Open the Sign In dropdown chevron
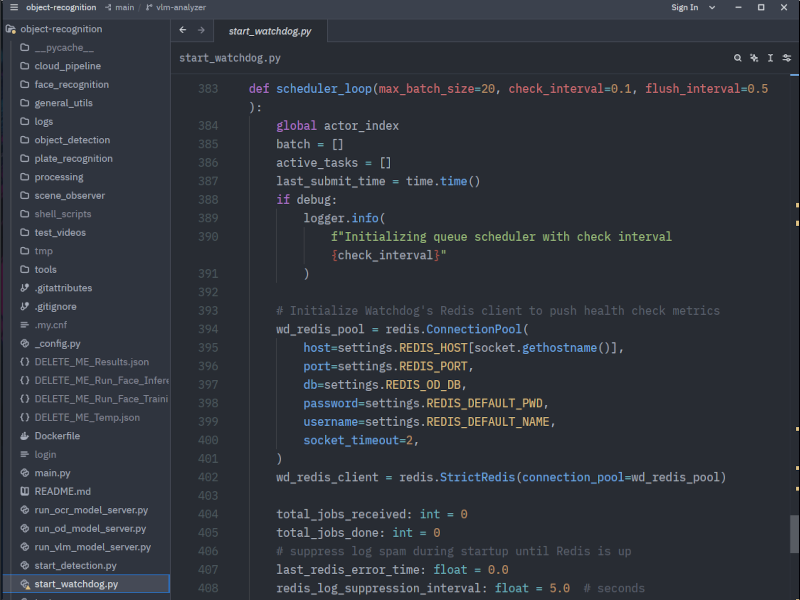The height and width of the screenshot is (600, 800). (x=712, y=7)
